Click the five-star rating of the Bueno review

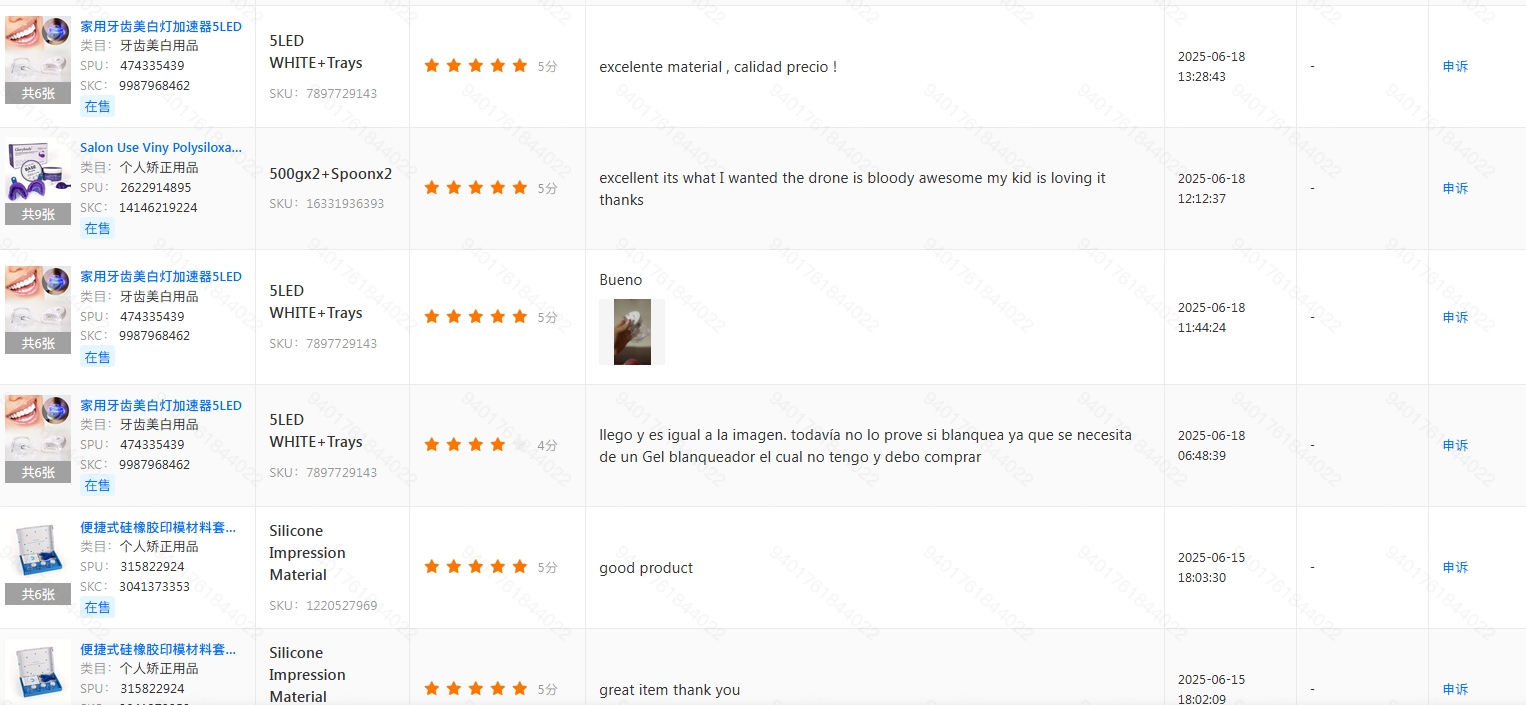click(x=475, y=317)
